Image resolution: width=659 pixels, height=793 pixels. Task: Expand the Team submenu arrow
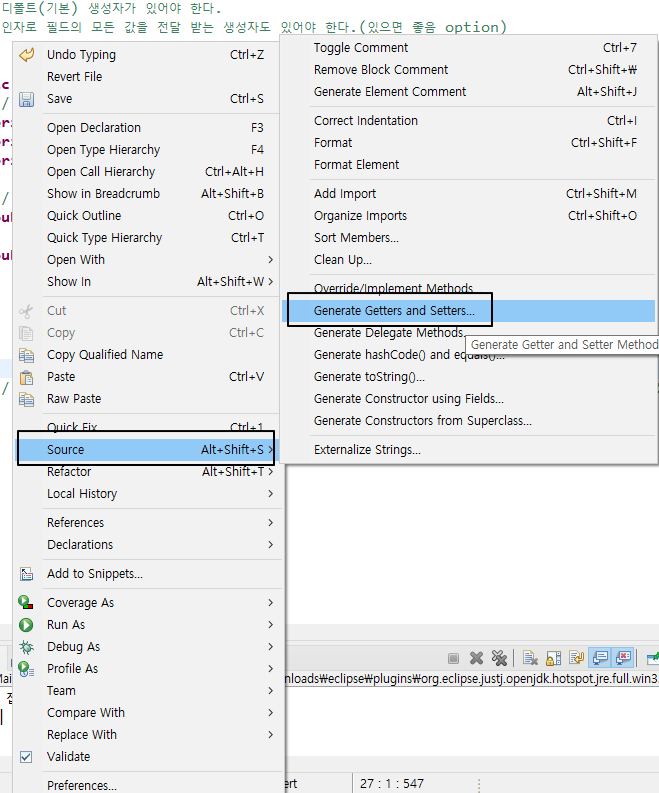(271, 691)
